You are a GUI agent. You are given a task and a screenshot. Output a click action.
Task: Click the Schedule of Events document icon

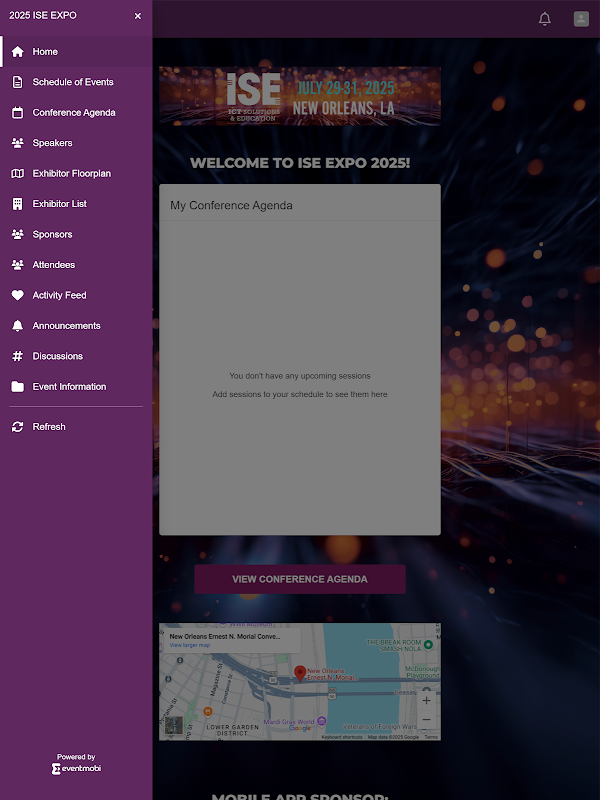click(17, 82)
